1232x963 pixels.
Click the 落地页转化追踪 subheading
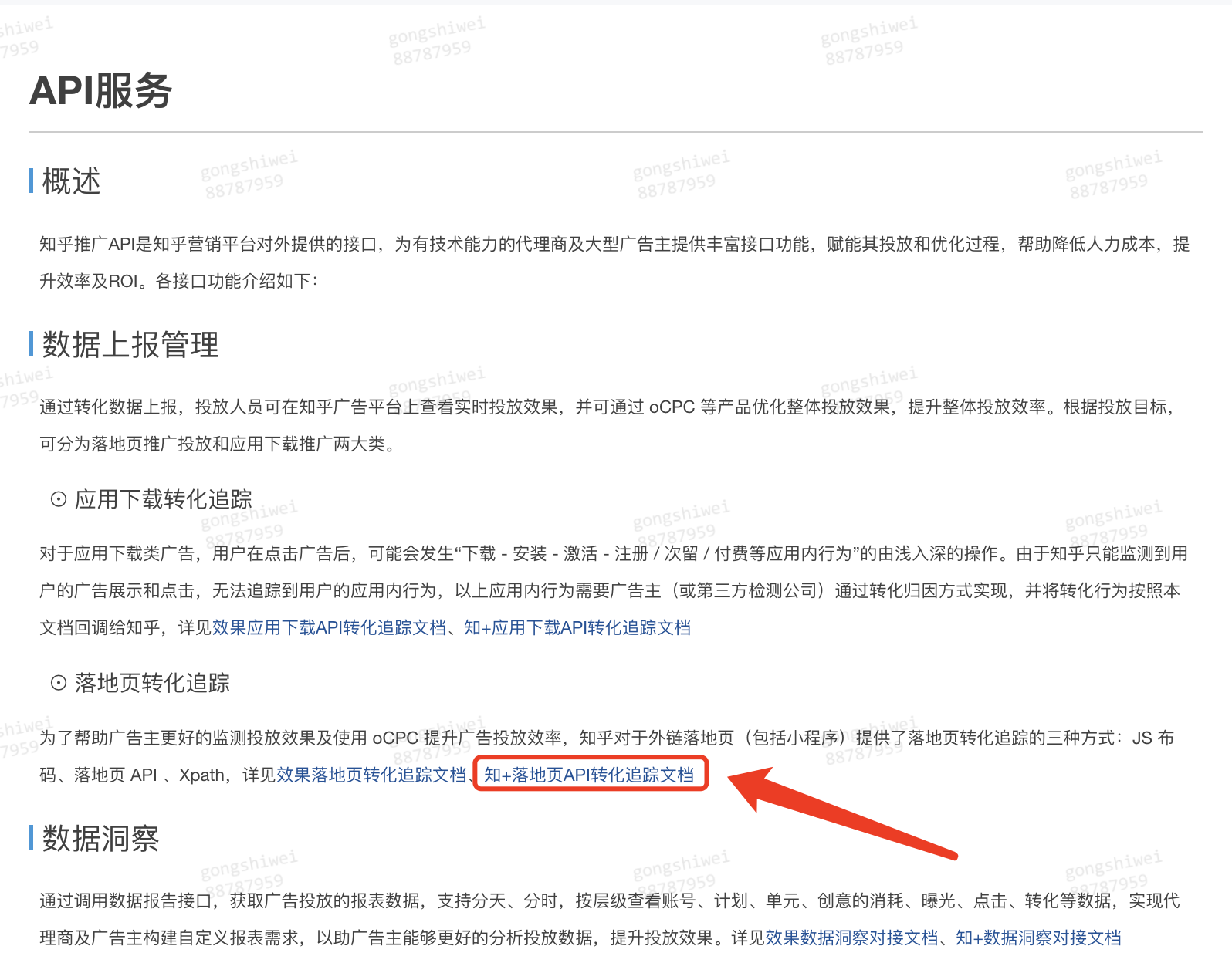pyautogui.click(x=152, y=683)
